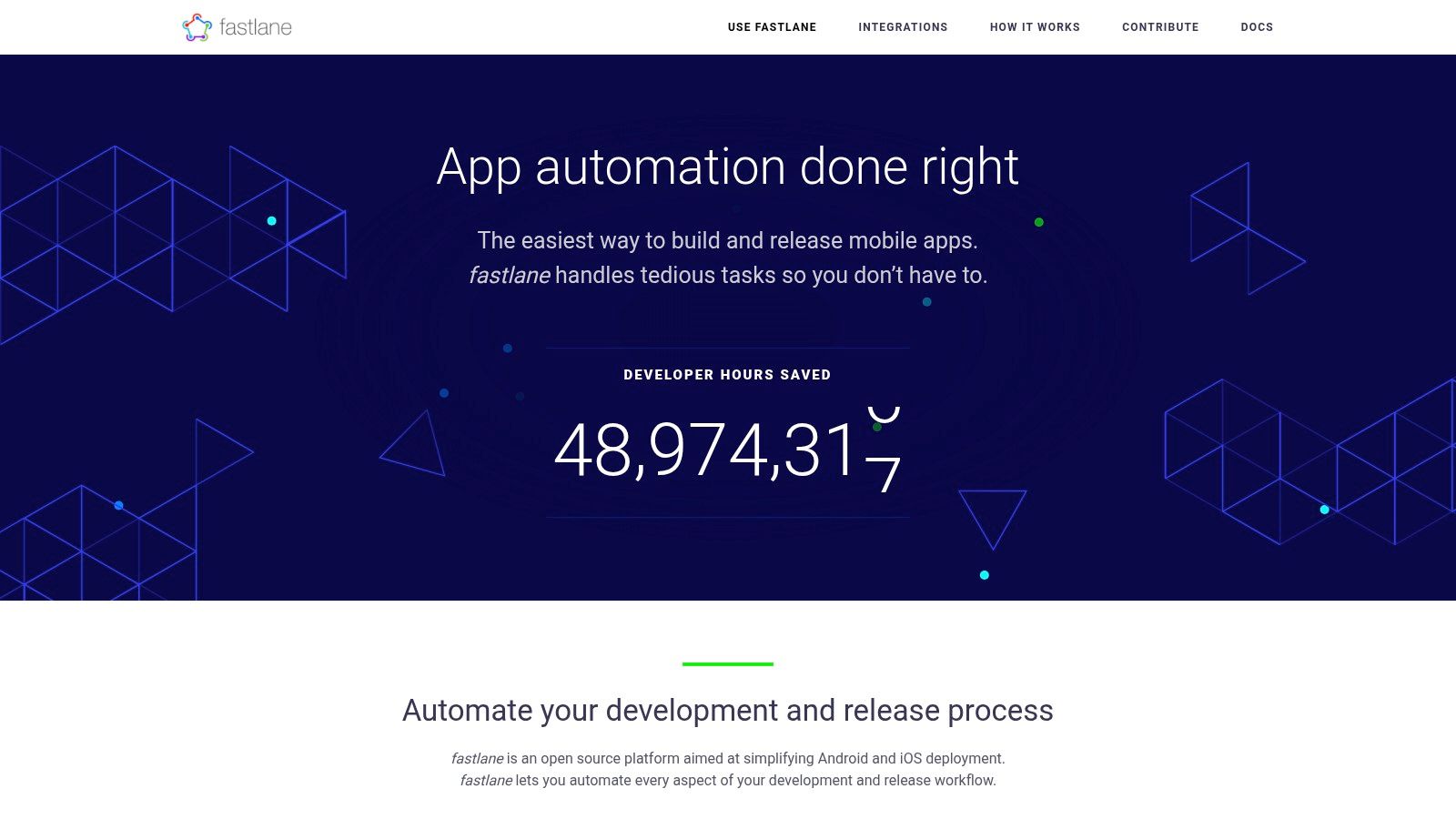Click the fastlane wordmark in the header
The height and width of the screenshot is (819, 1456).
[x=256, y=27]
